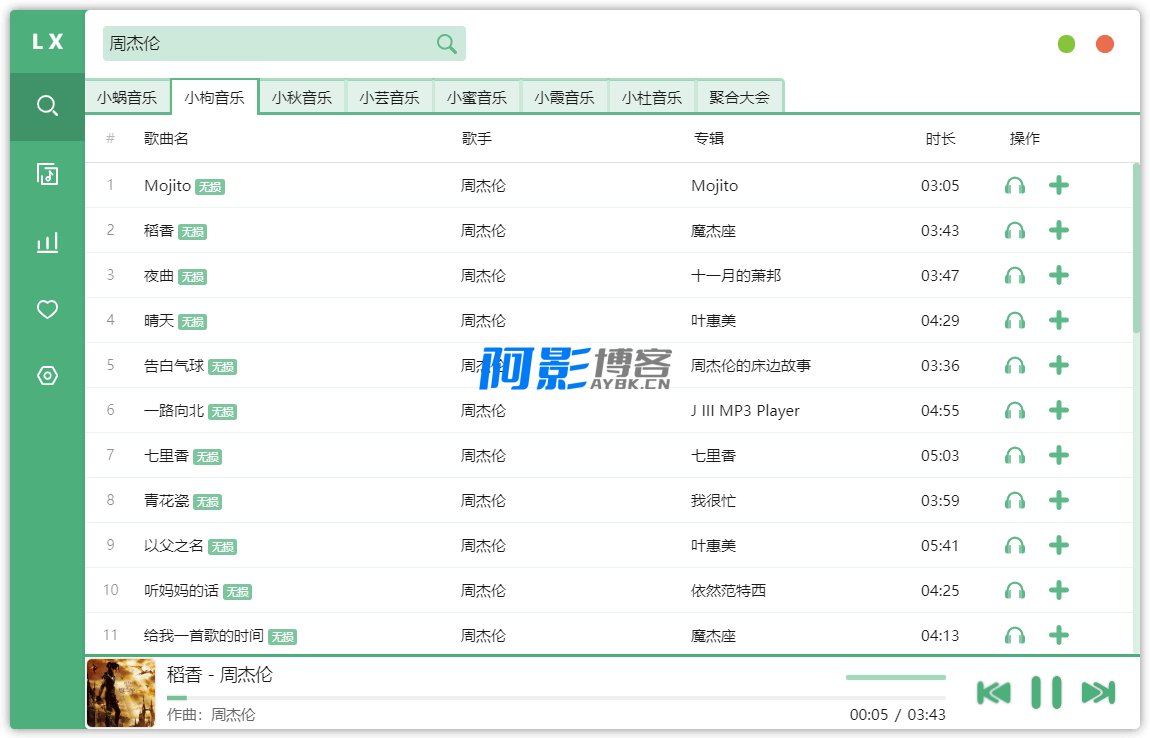Switch to the 聚合大会 tab

click(739, 98)
